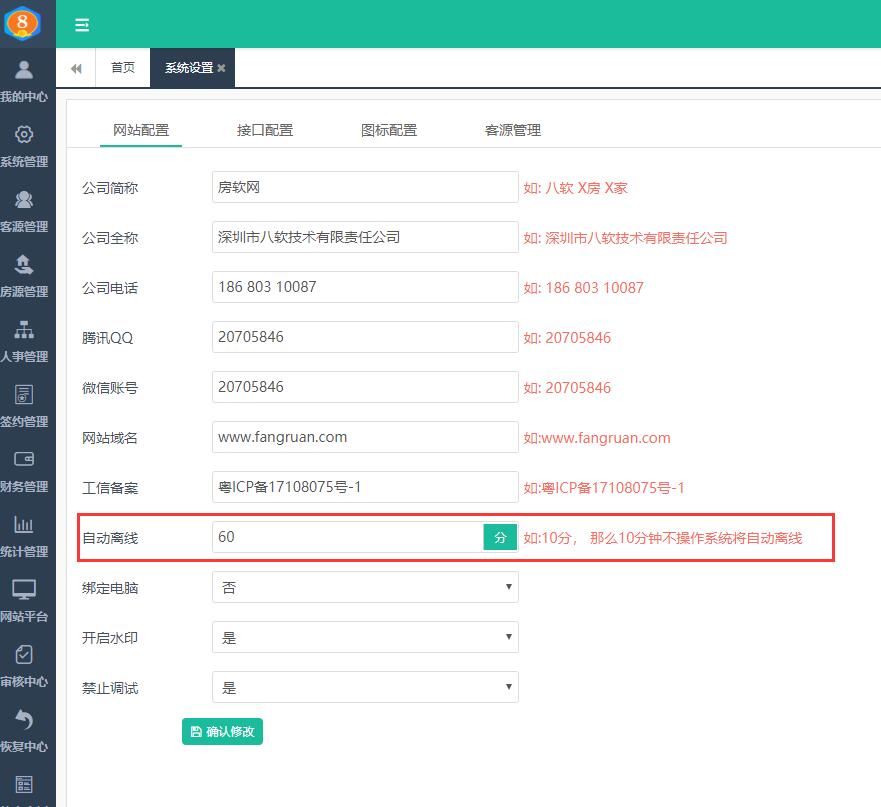This screenshot has height=807, width=881.
Task: Switch to 图标配置 tab
Action: 389,130
